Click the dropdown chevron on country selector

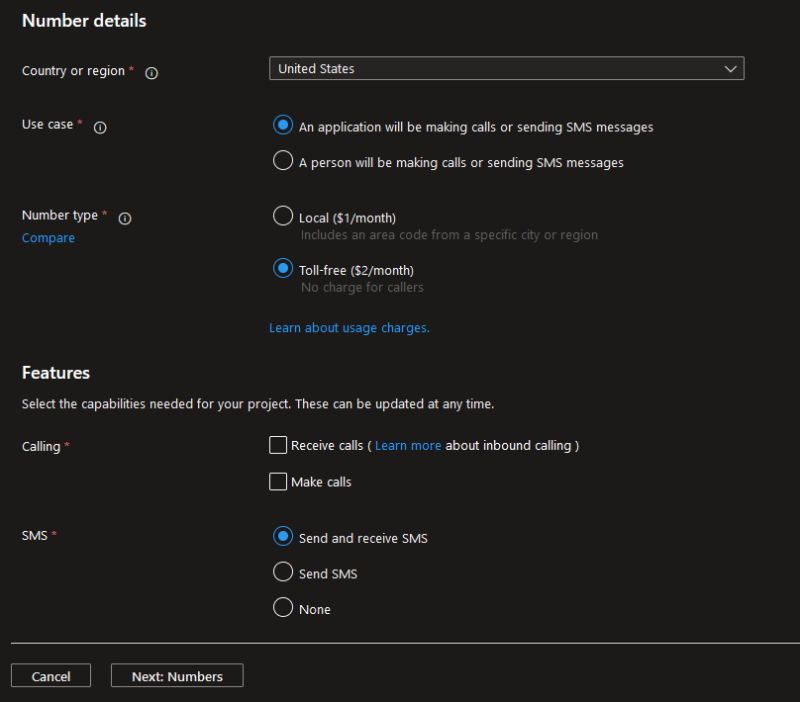click(x=731, y=68)
